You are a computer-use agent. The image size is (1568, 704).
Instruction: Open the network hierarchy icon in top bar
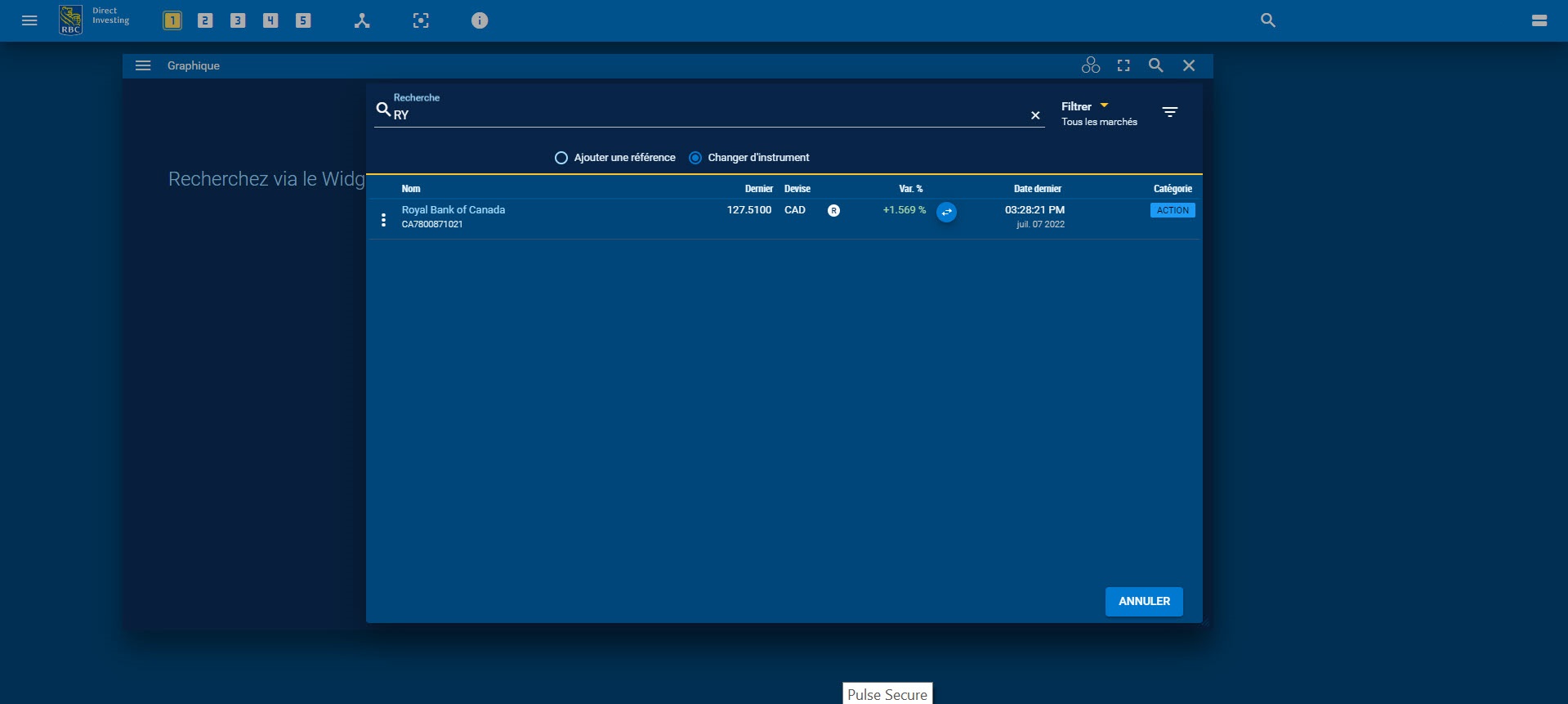362,20
